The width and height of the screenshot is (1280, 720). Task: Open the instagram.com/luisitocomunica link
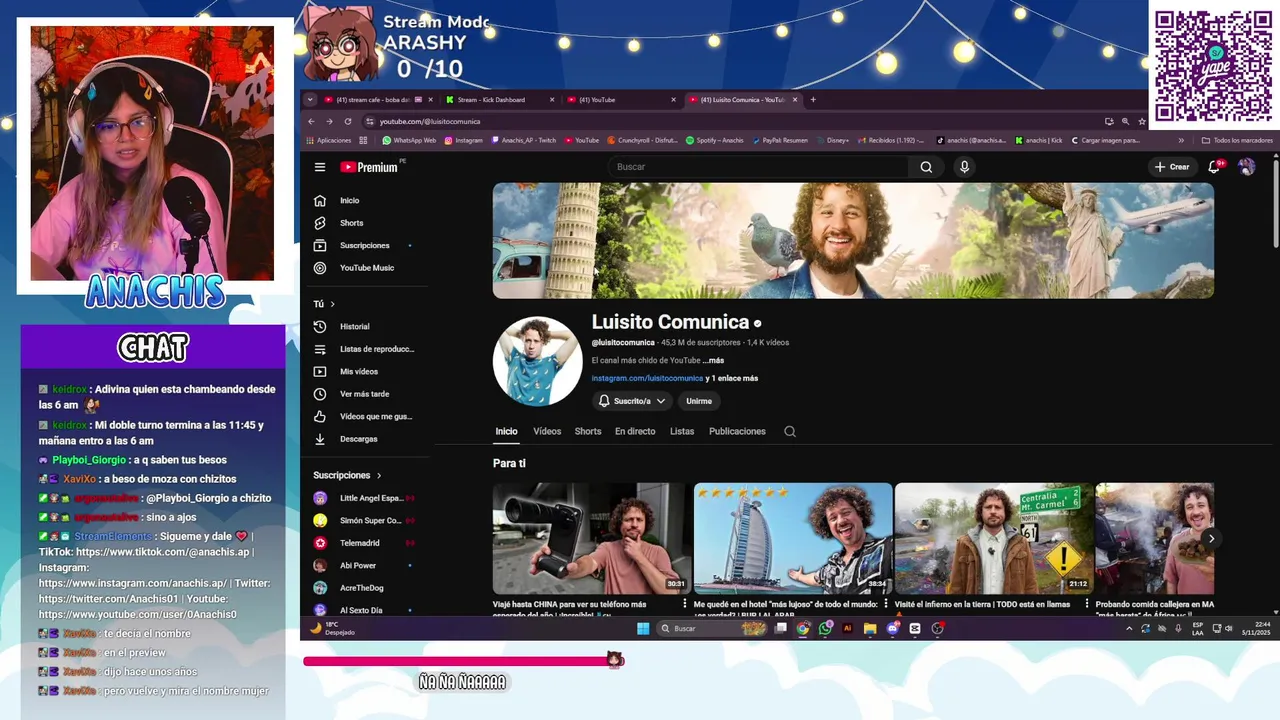click(647, 379)
